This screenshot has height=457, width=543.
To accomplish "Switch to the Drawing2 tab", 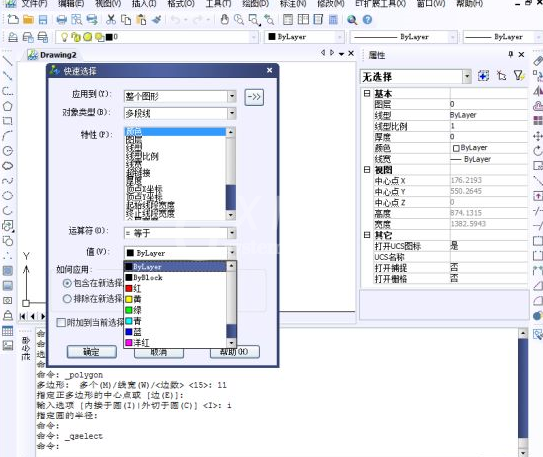I will [52, 55].
